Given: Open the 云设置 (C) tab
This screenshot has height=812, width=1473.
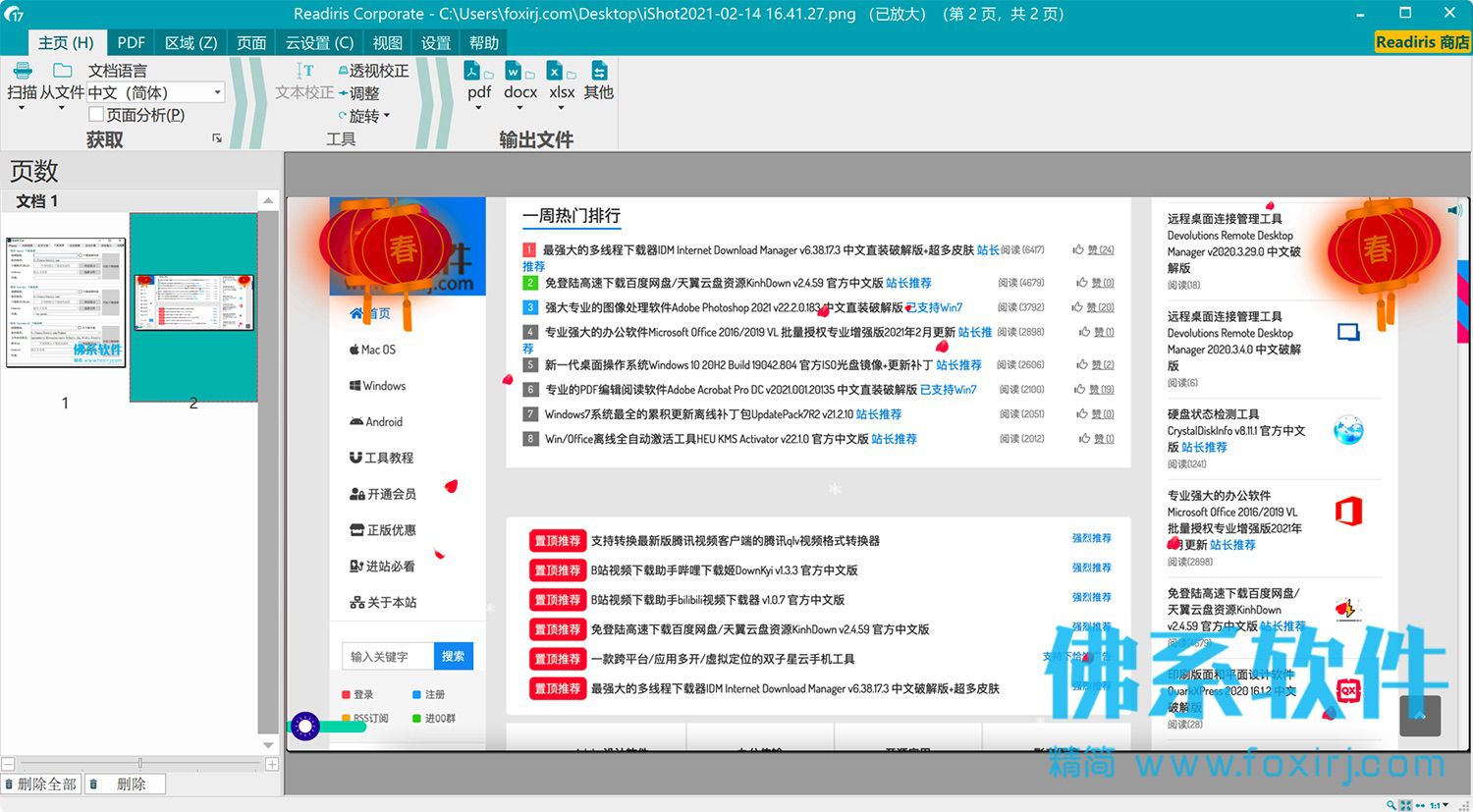Looking at the screenshot, I should [x=319, y=42].
